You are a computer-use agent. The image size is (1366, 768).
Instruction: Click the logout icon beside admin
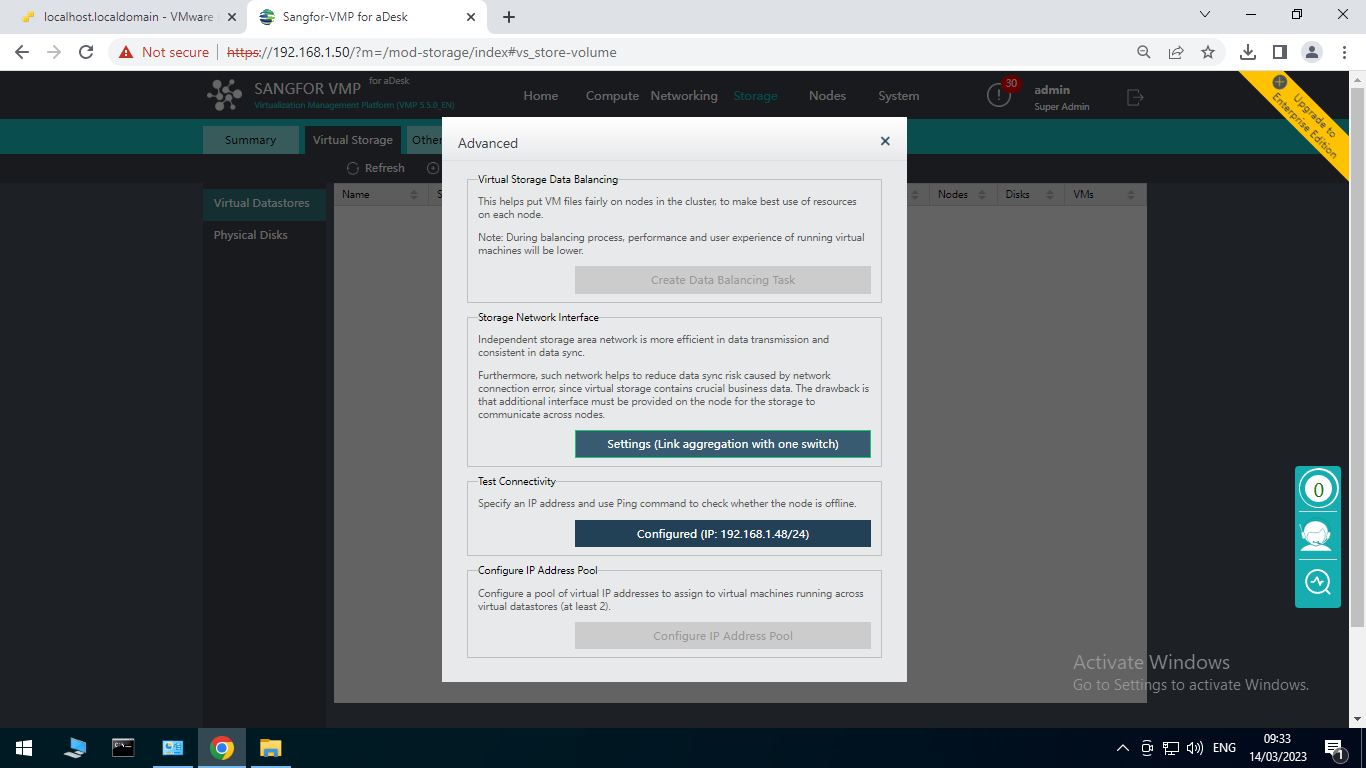point(1133,95)
